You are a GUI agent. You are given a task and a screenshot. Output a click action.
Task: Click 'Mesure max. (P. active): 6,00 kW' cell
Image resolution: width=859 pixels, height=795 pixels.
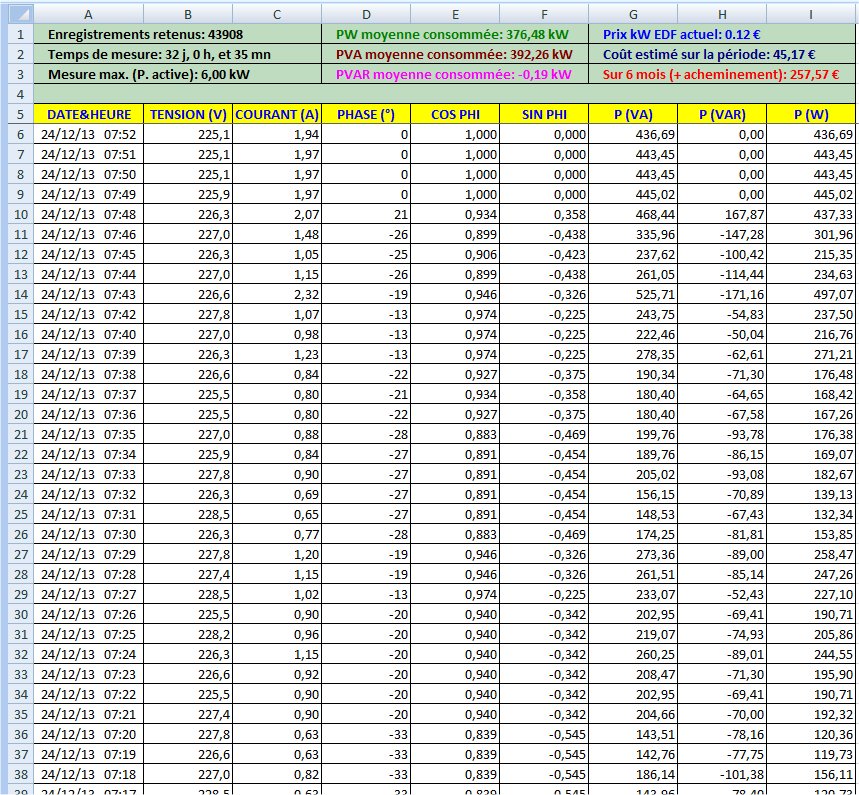click(x=177, y=75)
